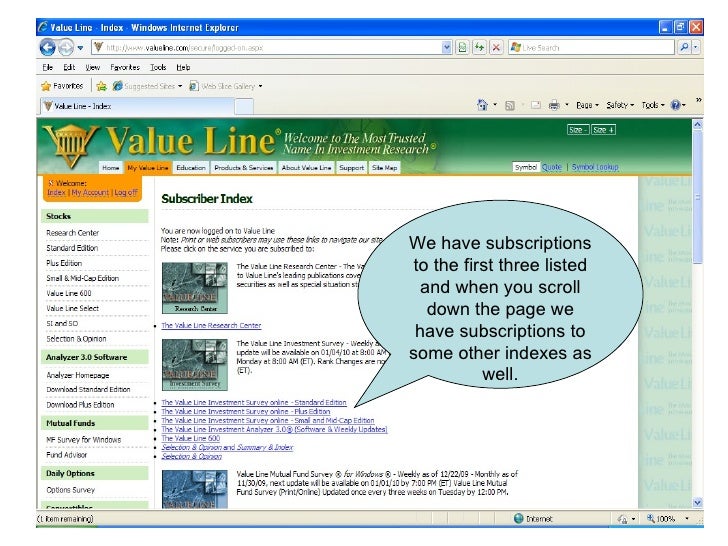728x546 pixels.
Task: Click the Value Line Research Center thumbnail image
Action: point(195,288)
